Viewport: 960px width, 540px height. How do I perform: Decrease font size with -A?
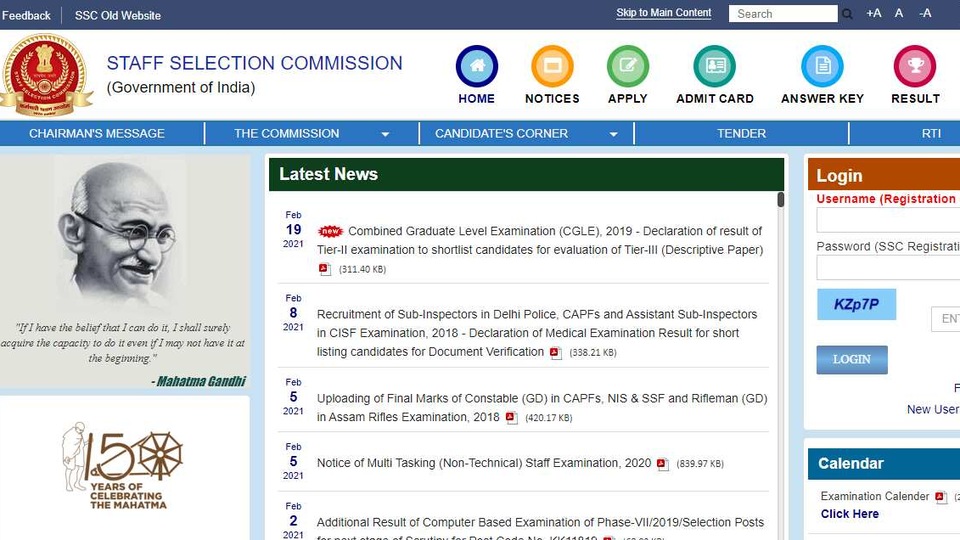point(925,13)
